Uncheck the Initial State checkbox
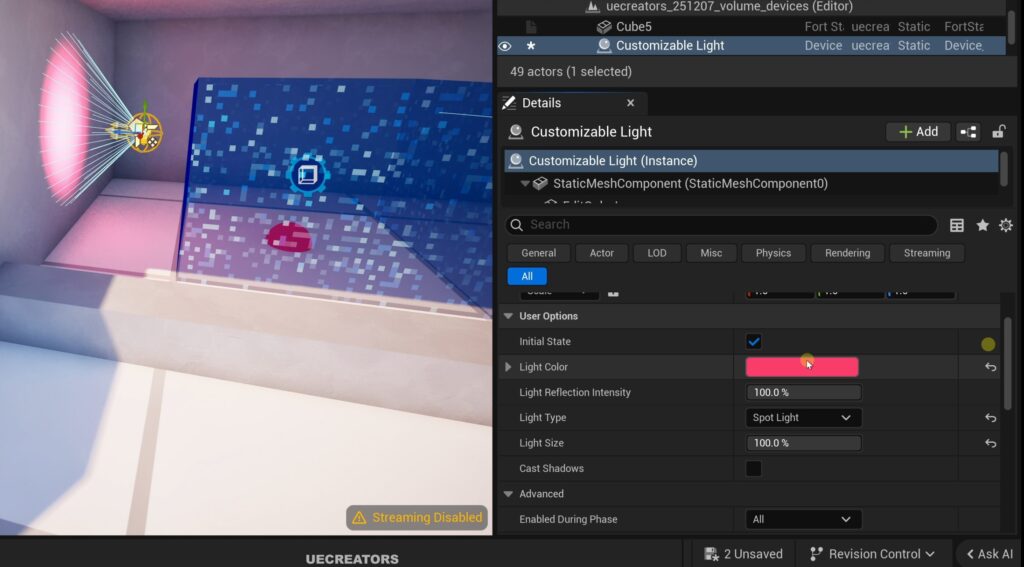Screen dimensions: 1024x567 pyautogui.click(x=754, y=342)
